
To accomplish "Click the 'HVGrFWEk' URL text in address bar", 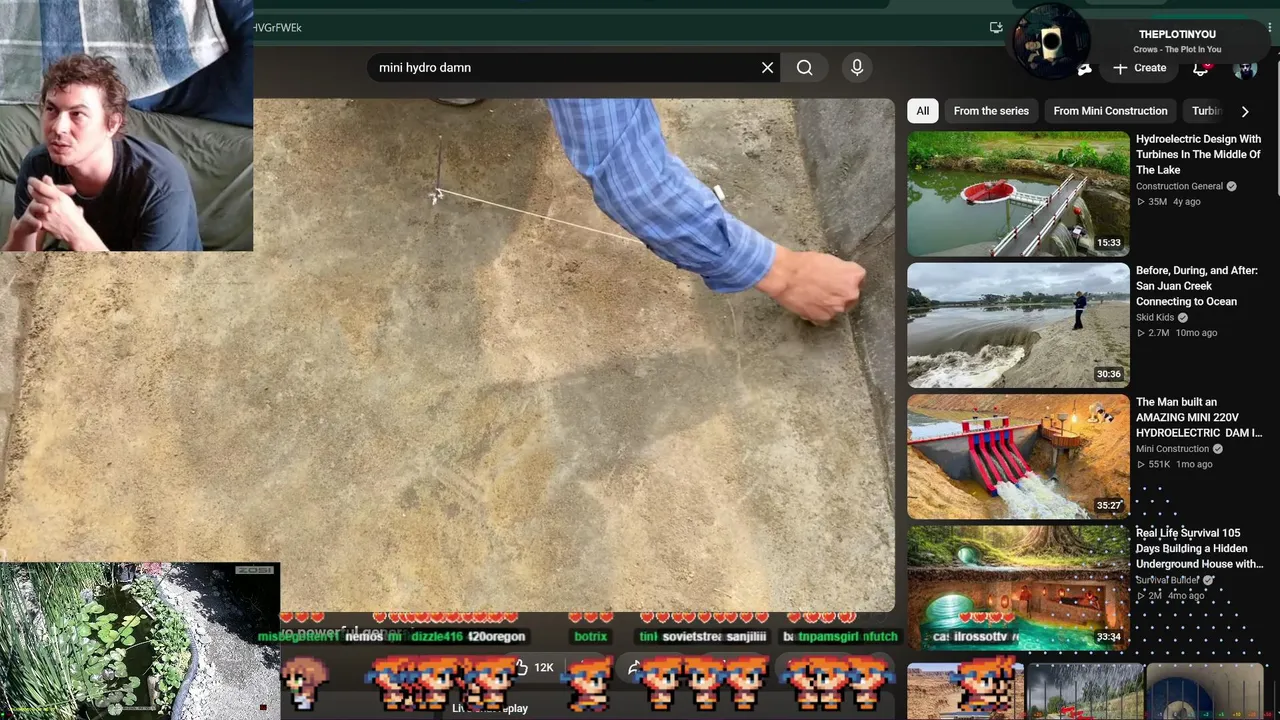I will point(278,28).
